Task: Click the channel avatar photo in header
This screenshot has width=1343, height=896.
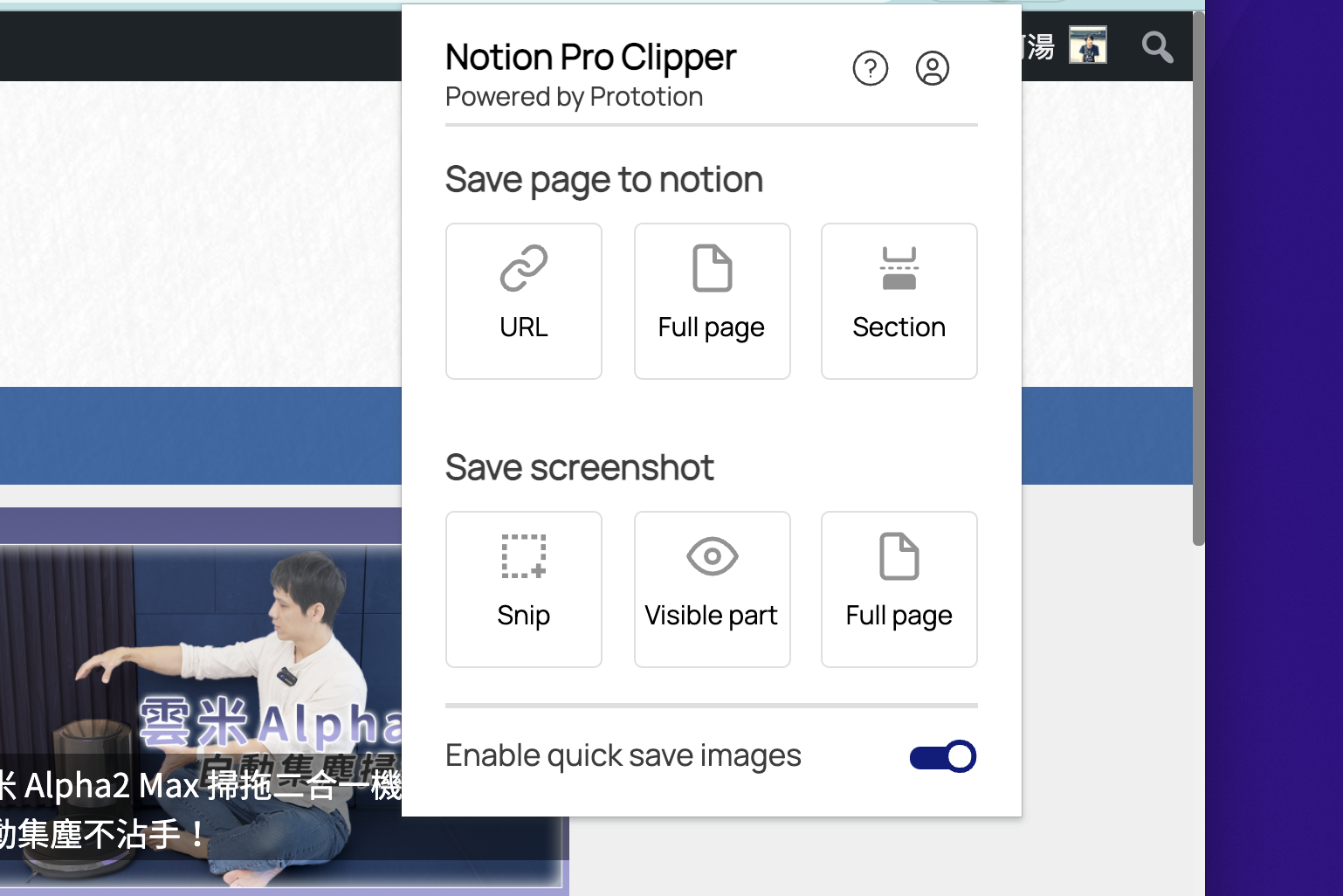Action: (x=1087, y=45)
